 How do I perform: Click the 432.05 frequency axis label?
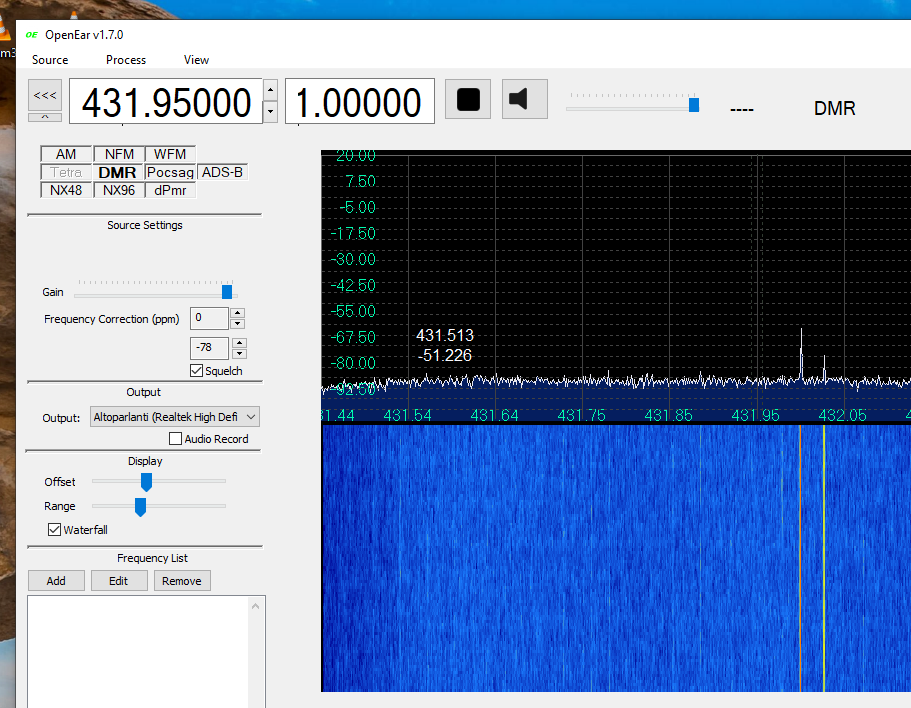coord(842,415)
